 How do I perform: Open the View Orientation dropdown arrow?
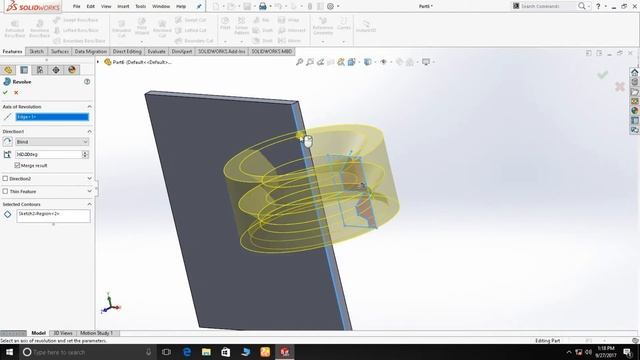(359, 62)
